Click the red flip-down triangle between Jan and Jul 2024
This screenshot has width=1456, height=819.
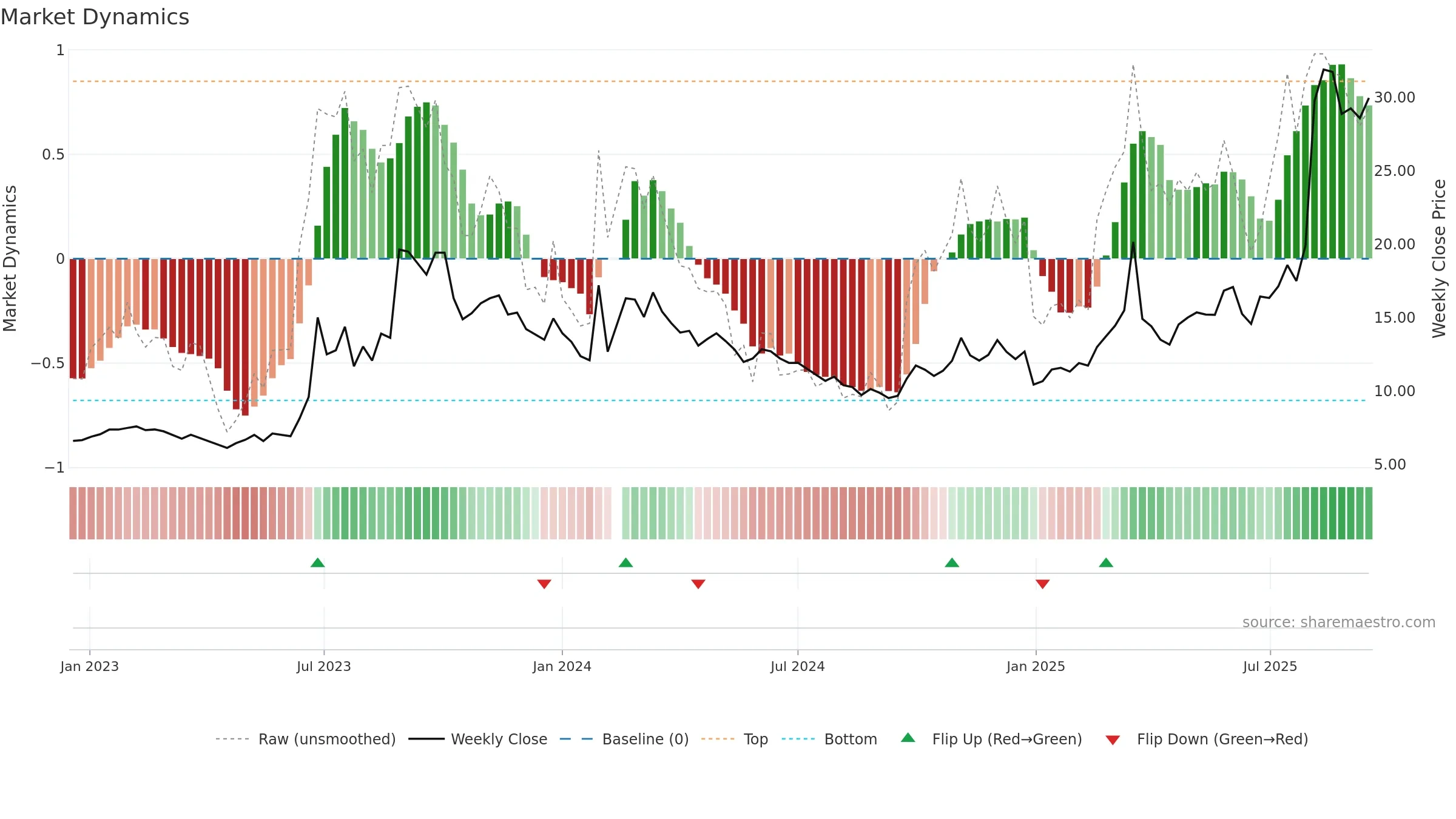pyautogui.click(x=698, y=584)
